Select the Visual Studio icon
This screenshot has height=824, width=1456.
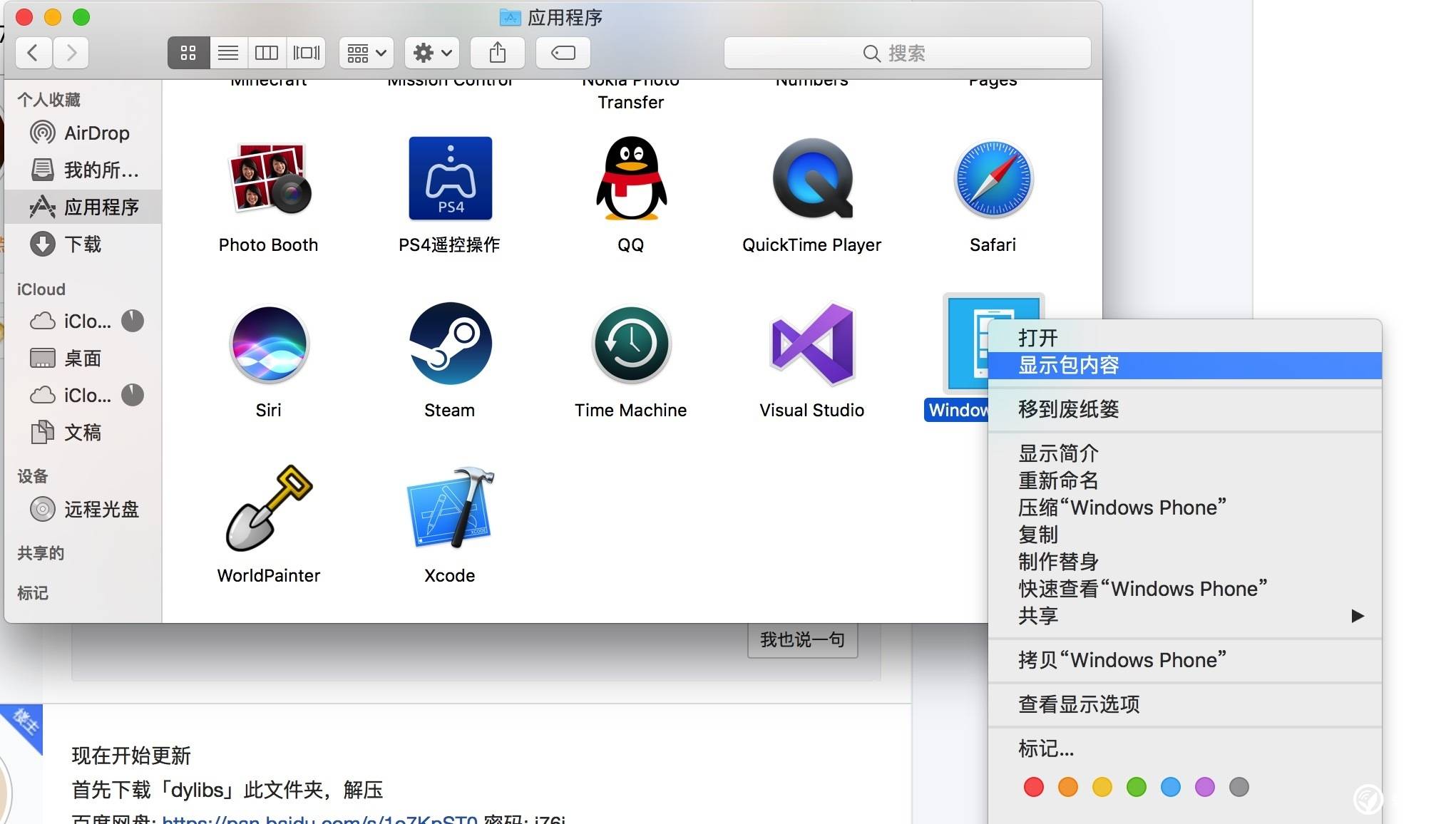(812, 344)
